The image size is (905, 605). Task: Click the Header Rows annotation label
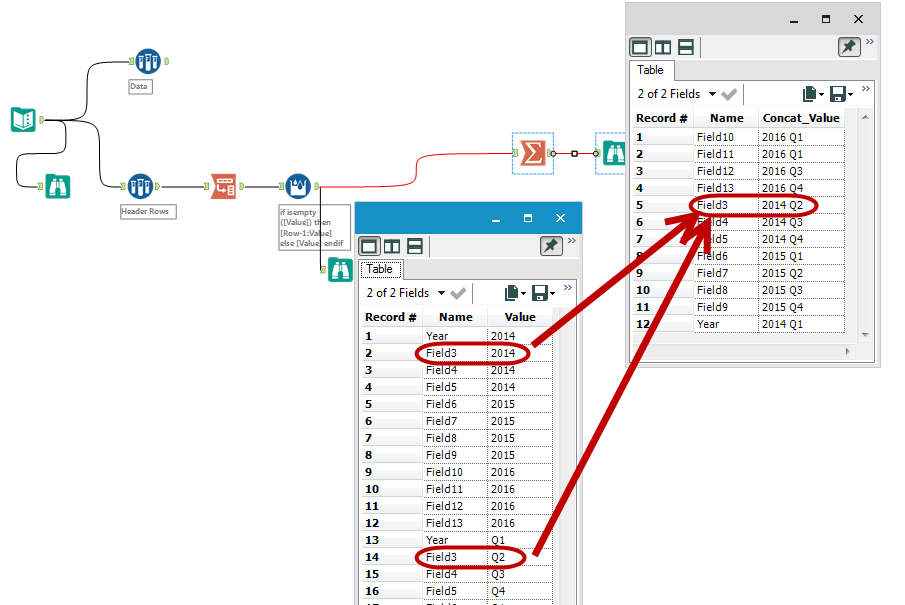tap(148, 211)
